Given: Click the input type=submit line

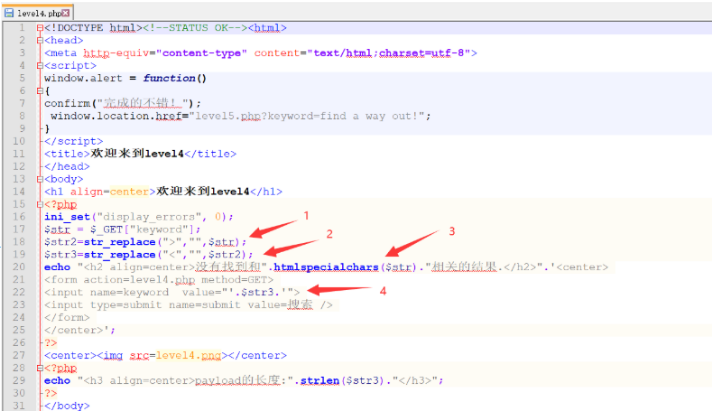Looking at the screenshot, I should [188, 305].
